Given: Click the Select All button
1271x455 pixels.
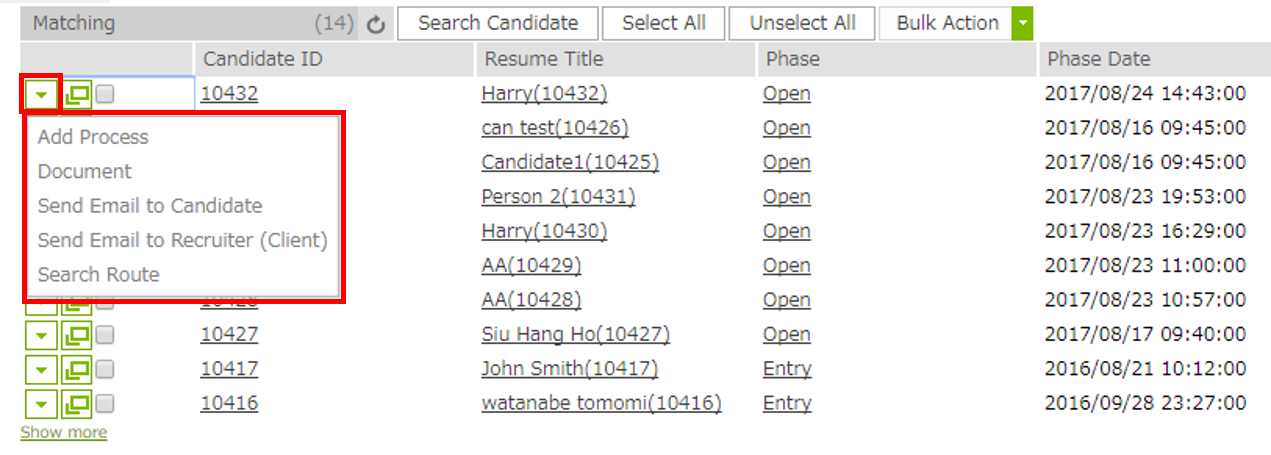Looking at the screenshot, I should (x=663, y=23).
